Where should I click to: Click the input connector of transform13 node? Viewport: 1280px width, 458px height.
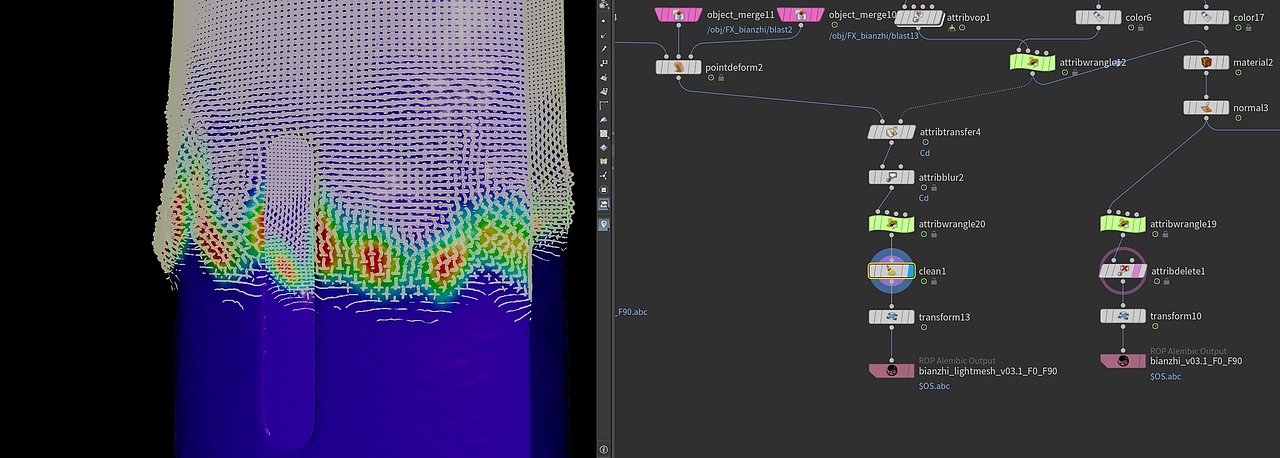[x=891, y=304]
